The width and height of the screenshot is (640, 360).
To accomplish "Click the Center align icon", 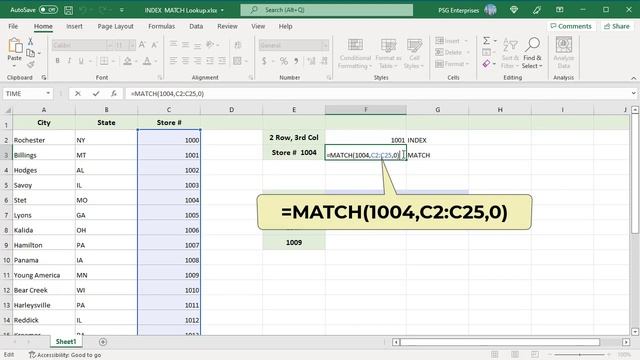I will point(185,61).
